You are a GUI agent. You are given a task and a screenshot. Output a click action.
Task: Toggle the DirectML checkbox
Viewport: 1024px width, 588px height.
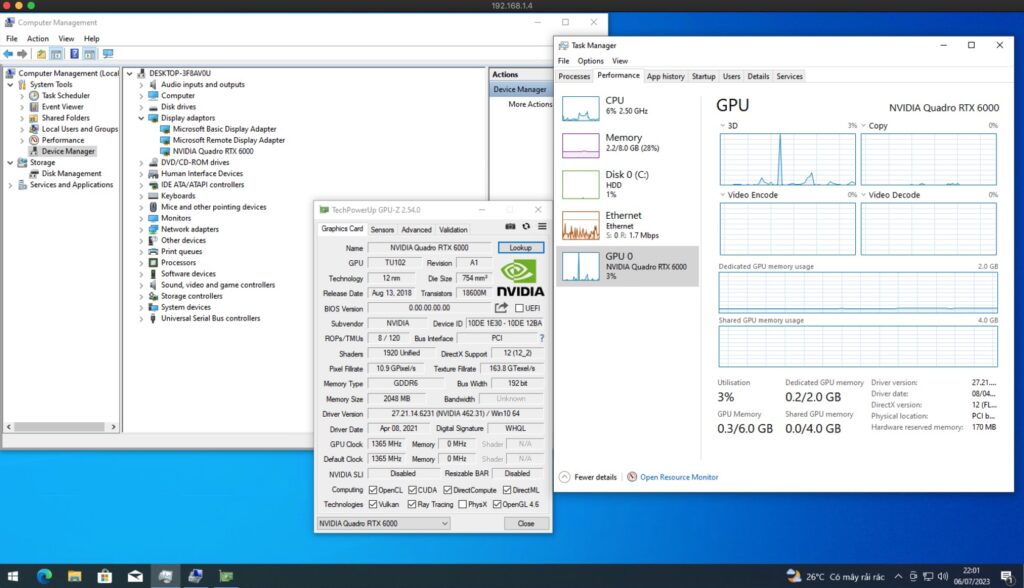507,490
